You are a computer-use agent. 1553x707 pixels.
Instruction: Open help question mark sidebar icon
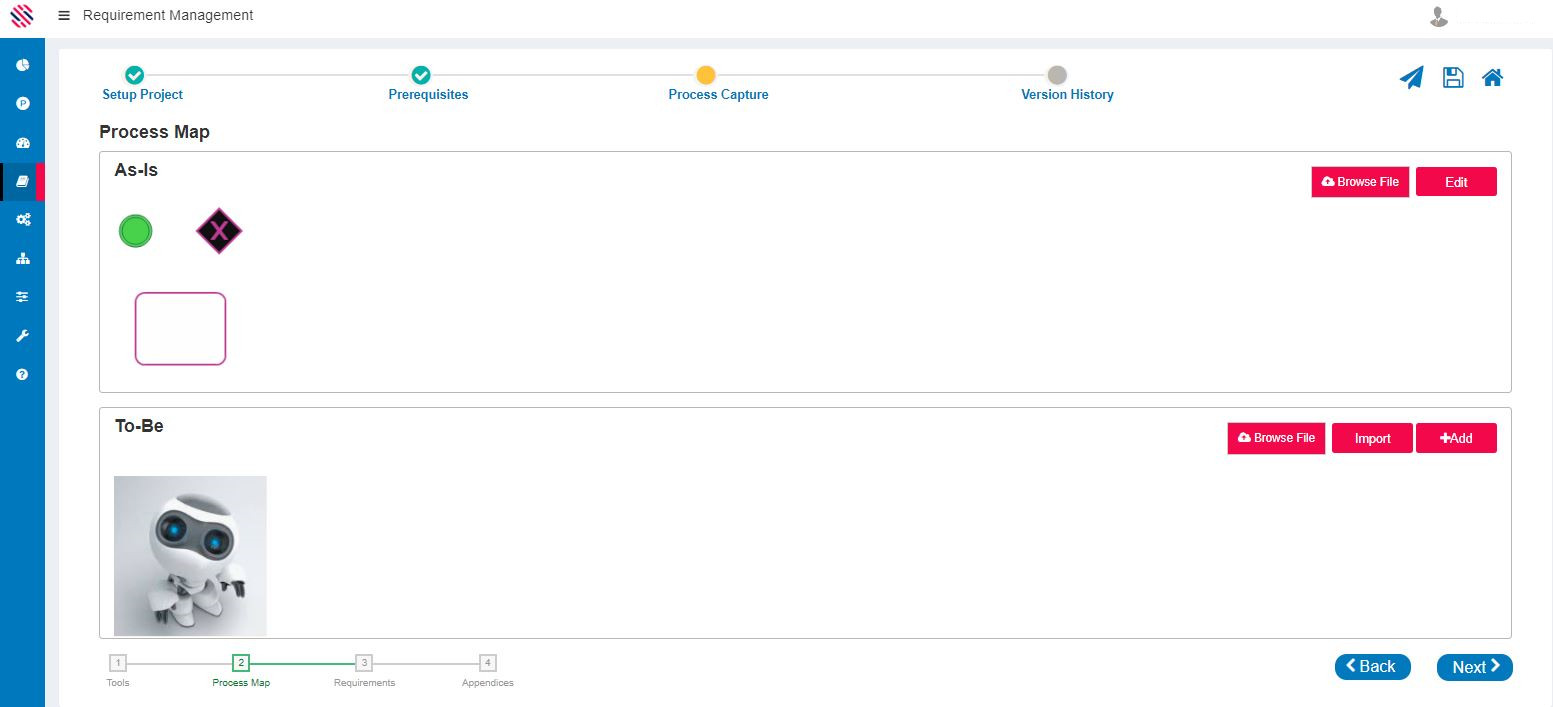click(23, 374)
